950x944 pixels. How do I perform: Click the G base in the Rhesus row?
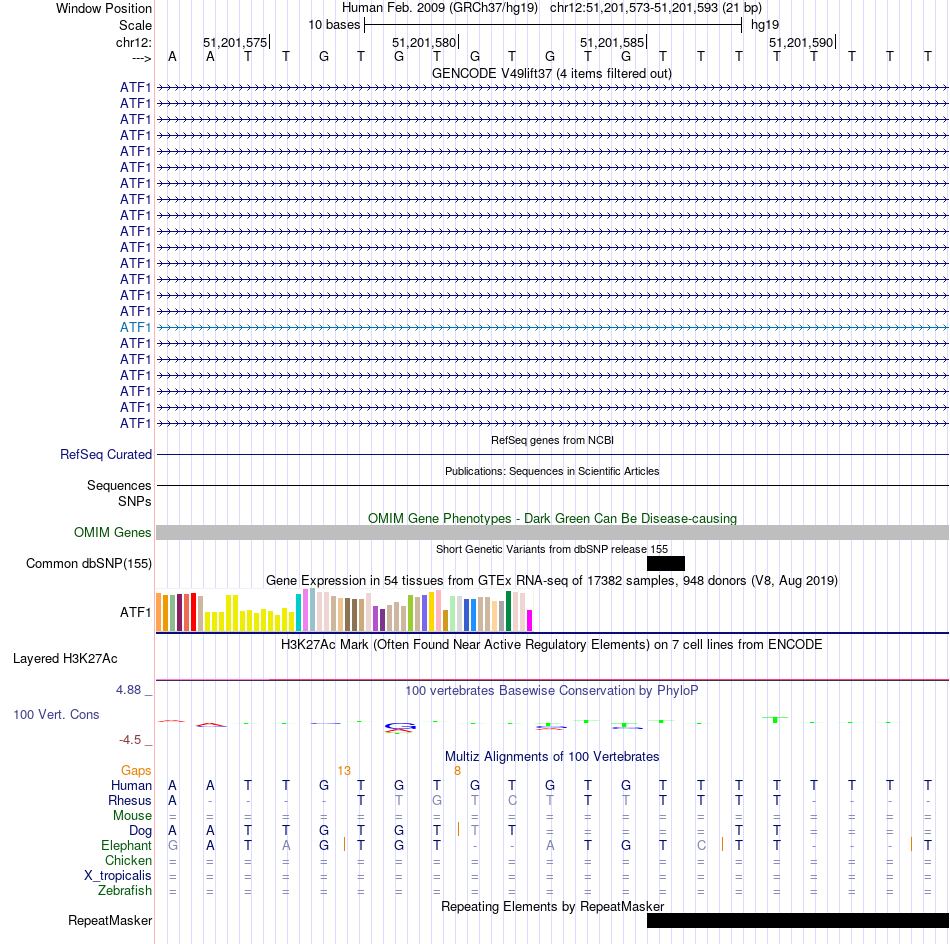click(x=437, y=800)
